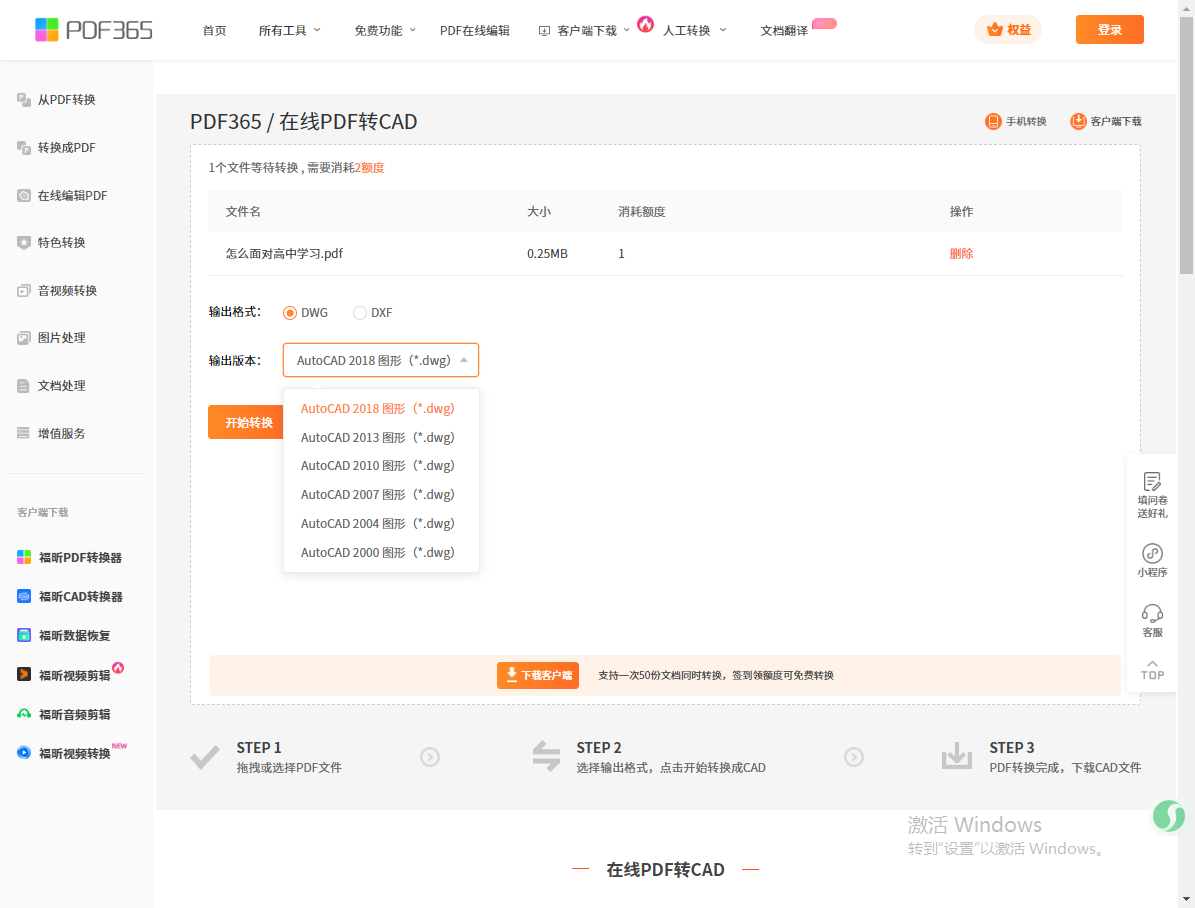Click the 权益 benefits button

pyautogui.click(x=1008, y=30)
